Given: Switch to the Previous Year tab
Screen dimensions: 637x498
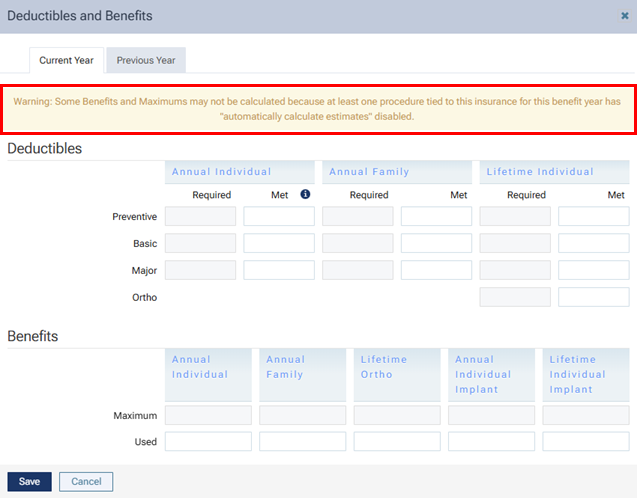Looking at the screenshot, I should coord(146,60).
